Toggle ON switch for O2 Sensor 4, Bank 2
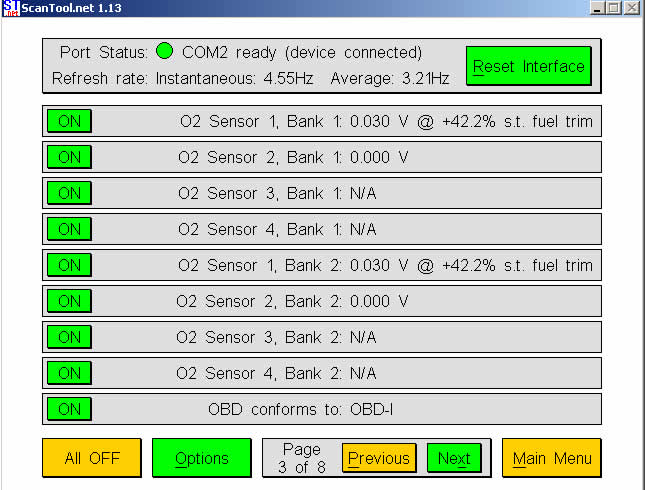Screen dimensions: 645x490 [x=69, y=373]
